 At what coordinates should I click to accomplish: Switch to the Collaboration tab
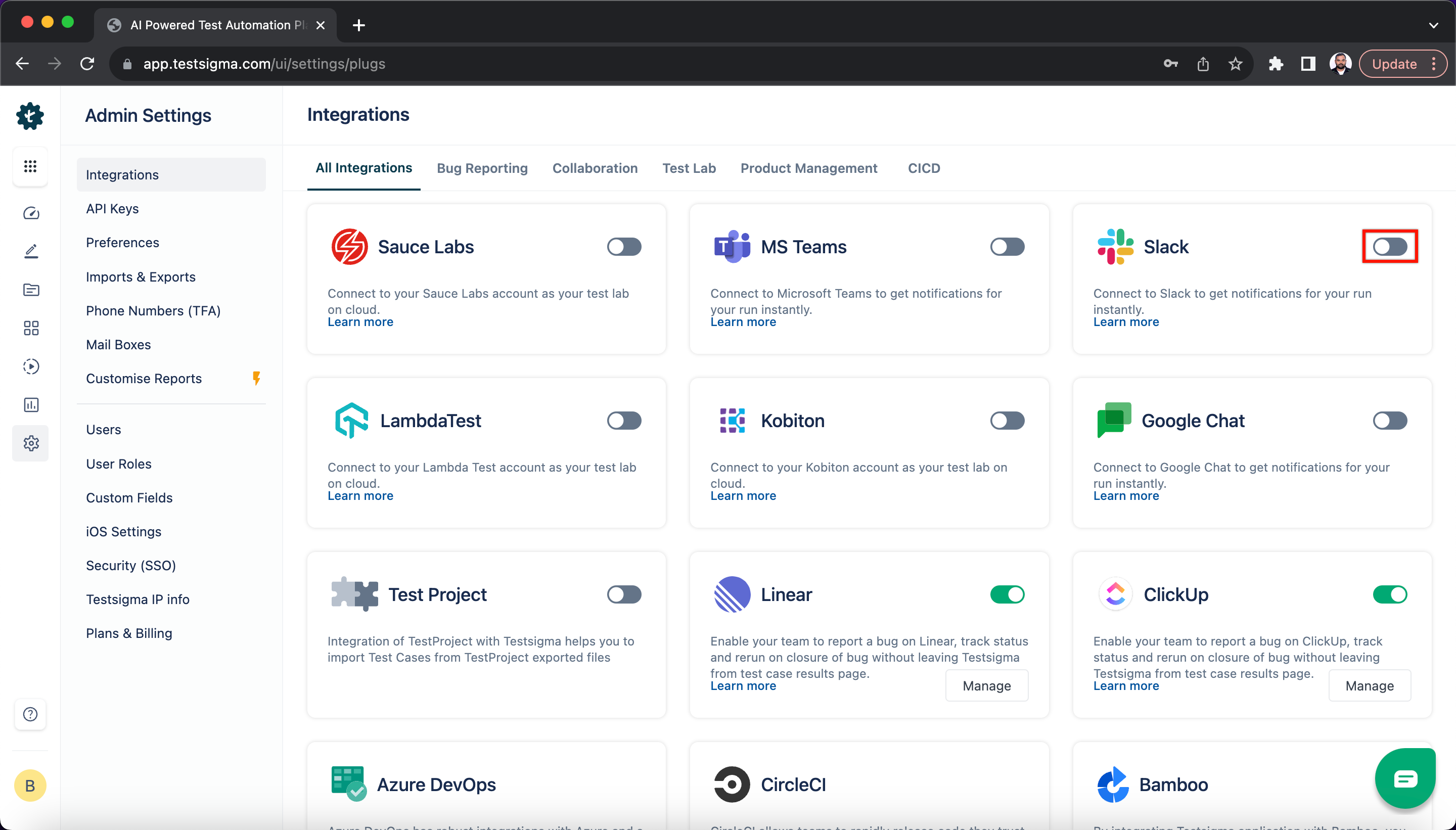pos(595,168)
